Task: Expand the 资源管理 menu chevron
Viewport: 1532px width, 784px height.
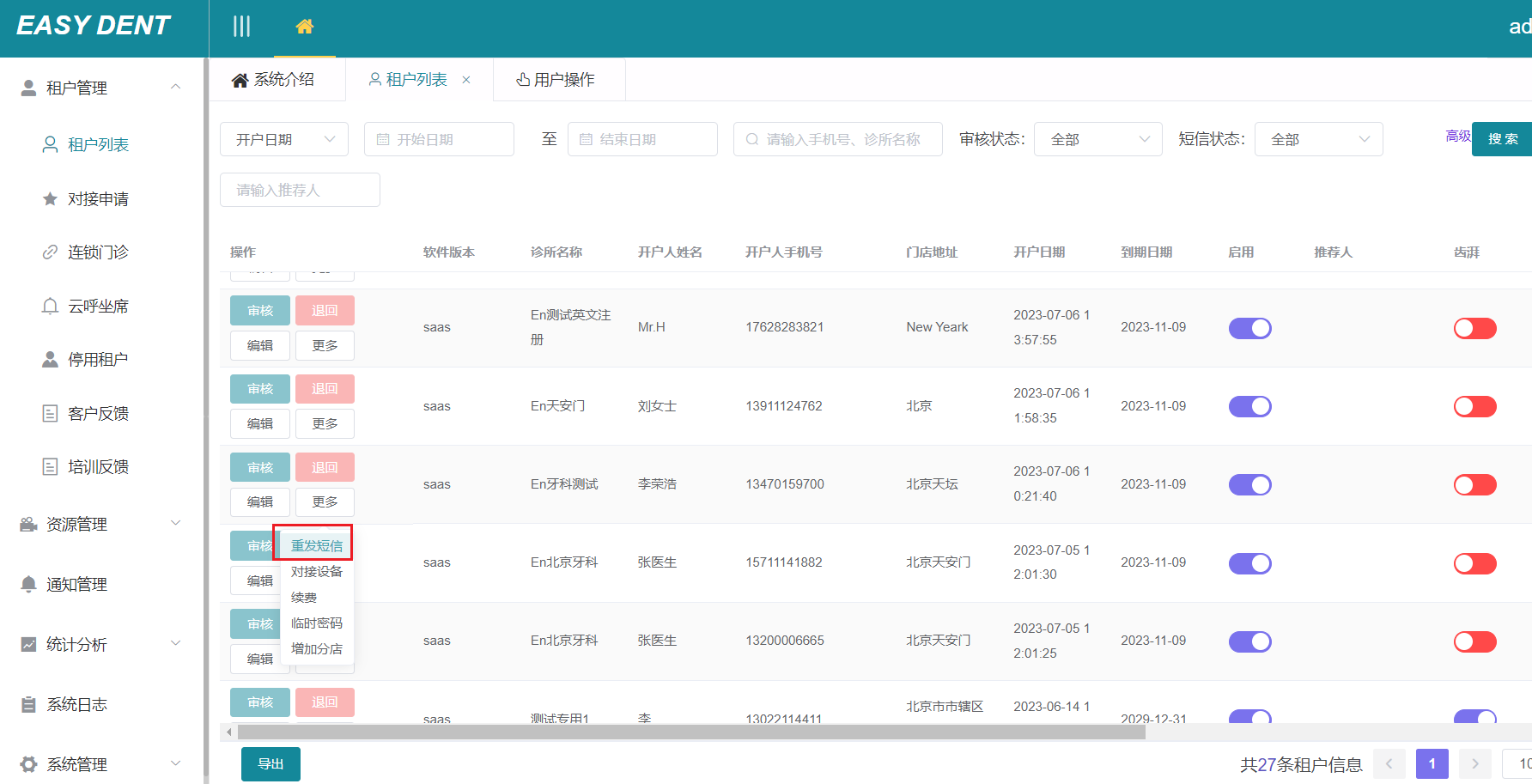Action: pos(175,523)
